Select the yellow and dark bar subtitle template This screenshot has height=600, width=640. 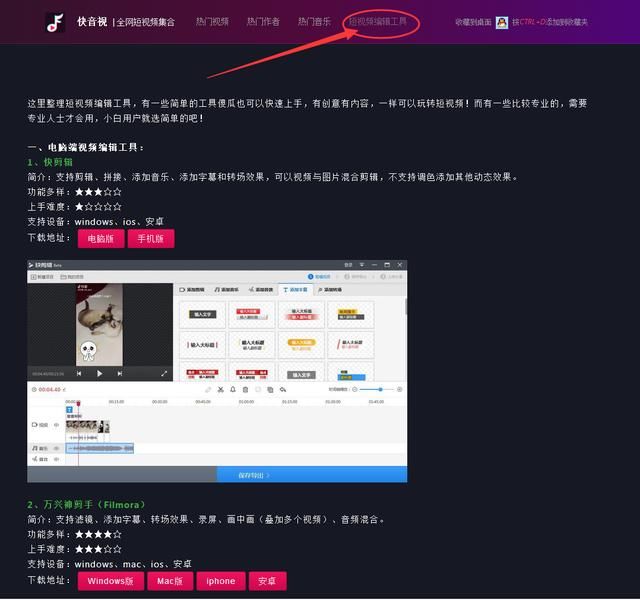tap(351, 314)
